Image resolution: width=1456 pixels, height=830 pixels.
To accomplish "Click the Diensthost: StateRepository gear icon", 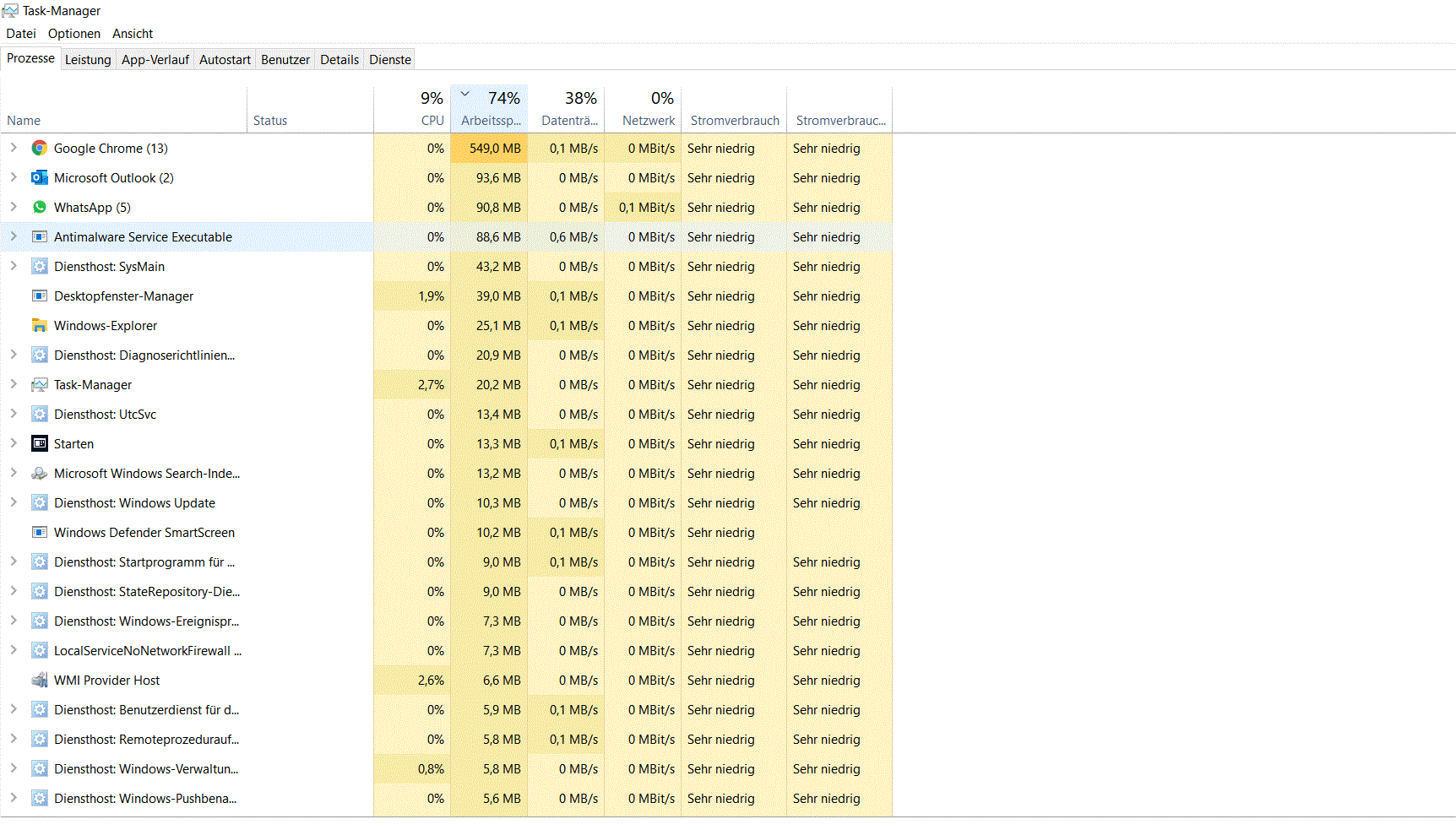I will 40,592.
